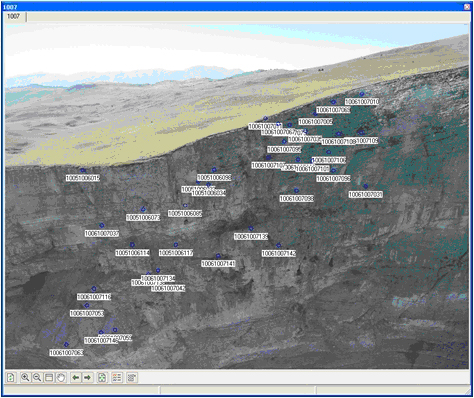The image size is (474, 398).
Task: Select marker above label 10061007139
Action: [x=251, y=228]
